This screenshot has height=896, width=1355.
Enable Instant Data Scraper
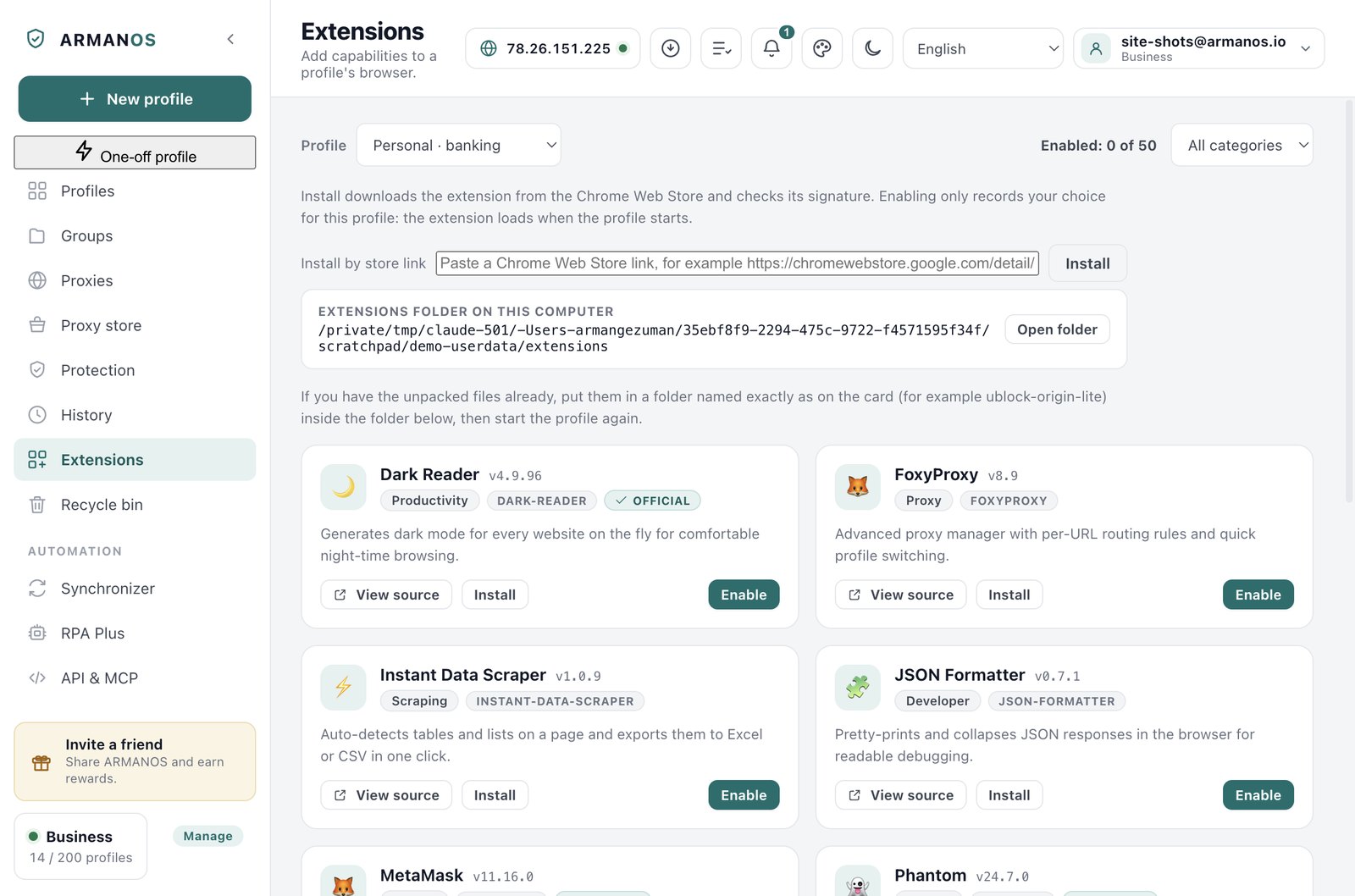(744, 795)
